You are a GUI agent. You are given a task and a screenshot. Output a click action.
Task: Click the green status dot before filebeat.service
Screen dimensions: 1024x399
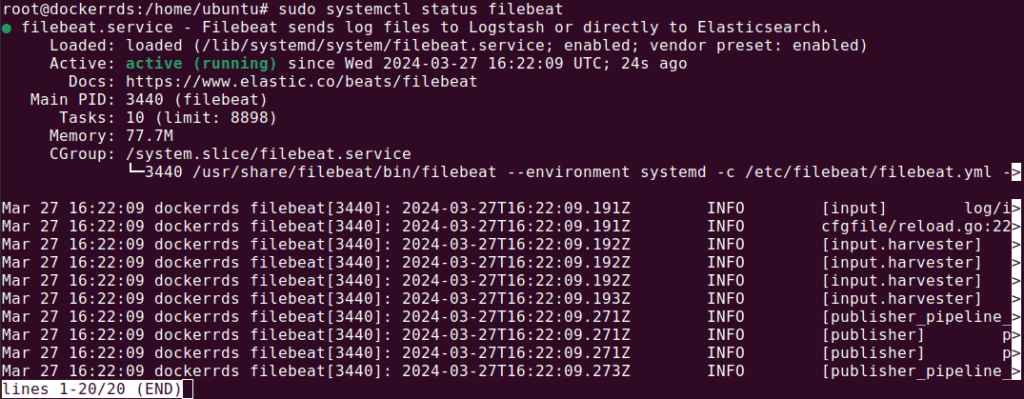(x=6, y=28)
